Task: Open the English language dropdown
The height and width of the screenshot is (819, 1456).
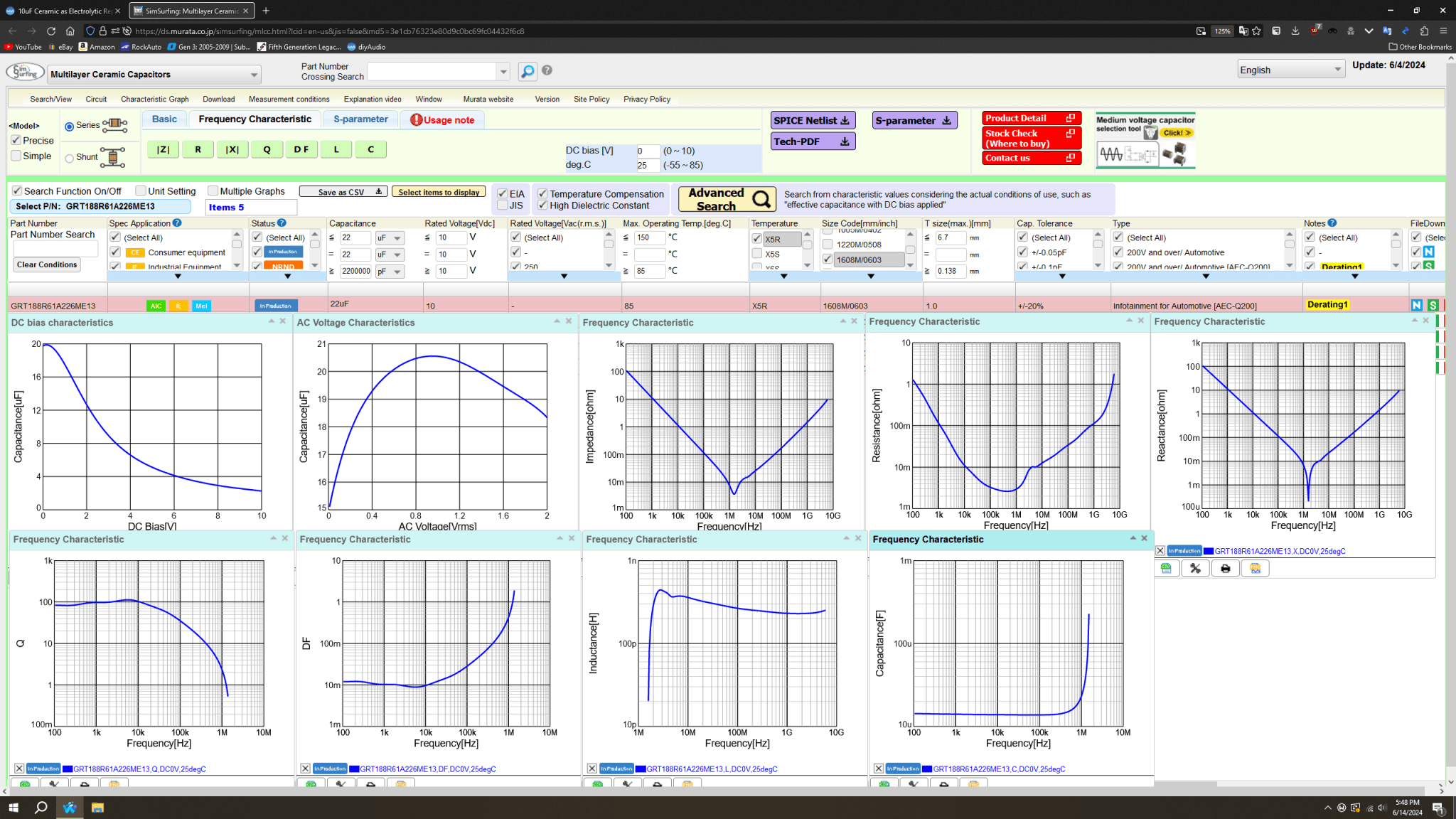Action: (1291, 70)
